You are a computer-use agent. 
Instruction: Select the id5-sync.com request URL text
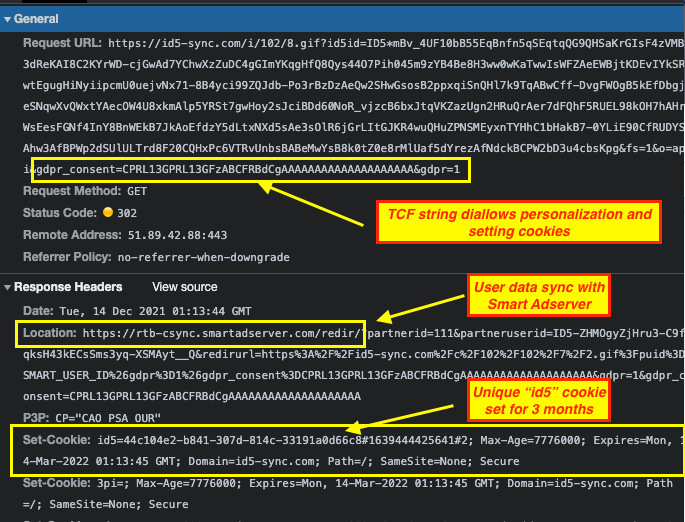[396, 43]
